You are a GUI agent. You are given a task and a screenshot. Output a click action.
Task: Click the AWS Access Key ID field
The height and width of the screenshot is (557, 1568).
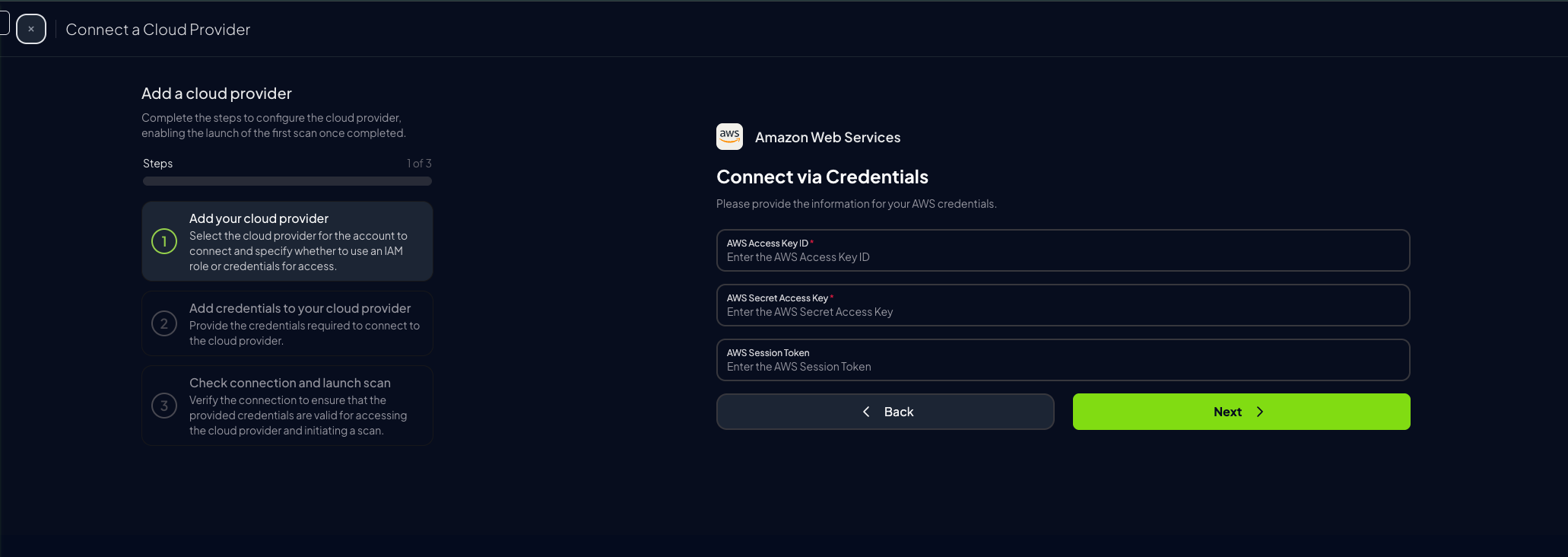(x=1063, y=250)
